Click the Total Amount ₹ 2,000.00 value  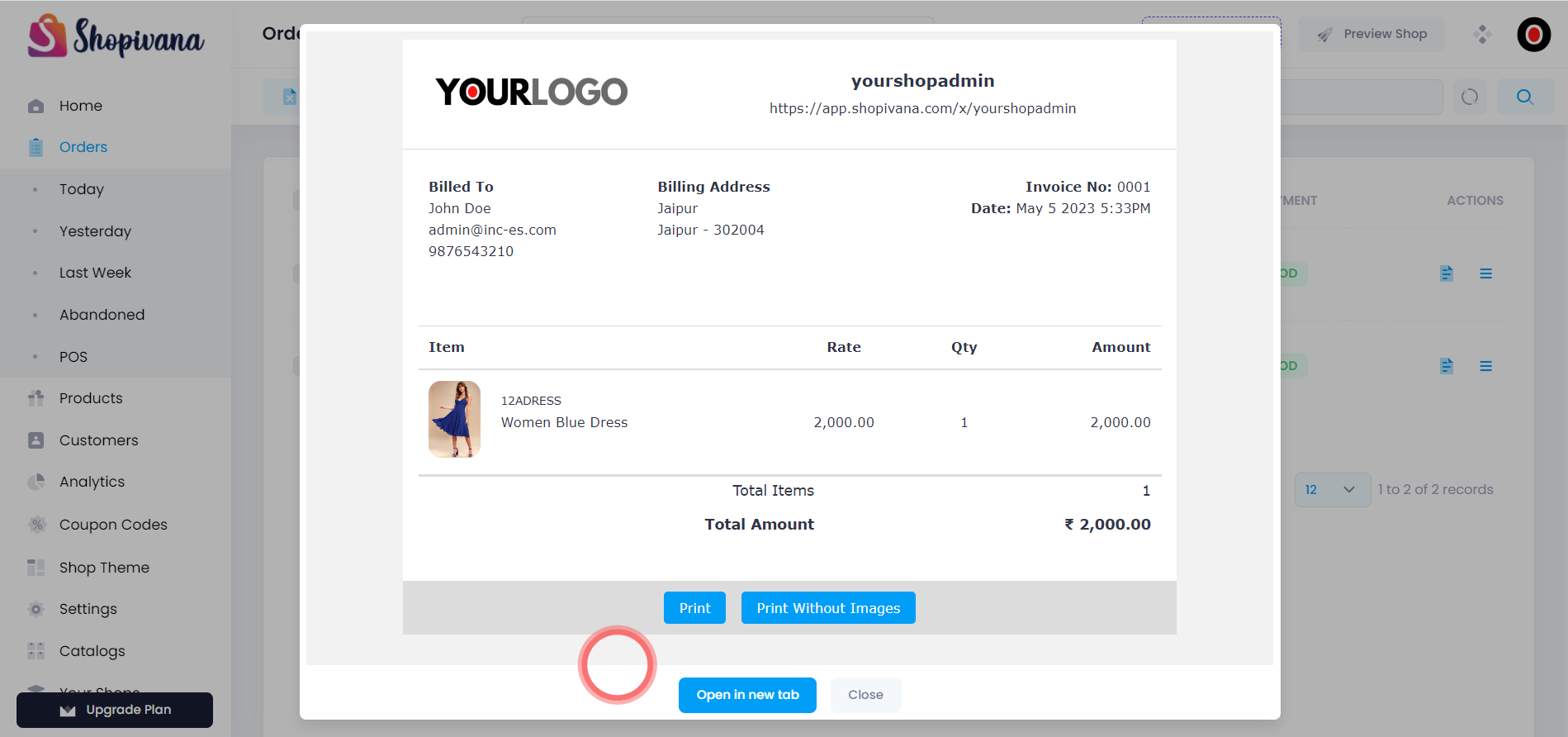1107,524
